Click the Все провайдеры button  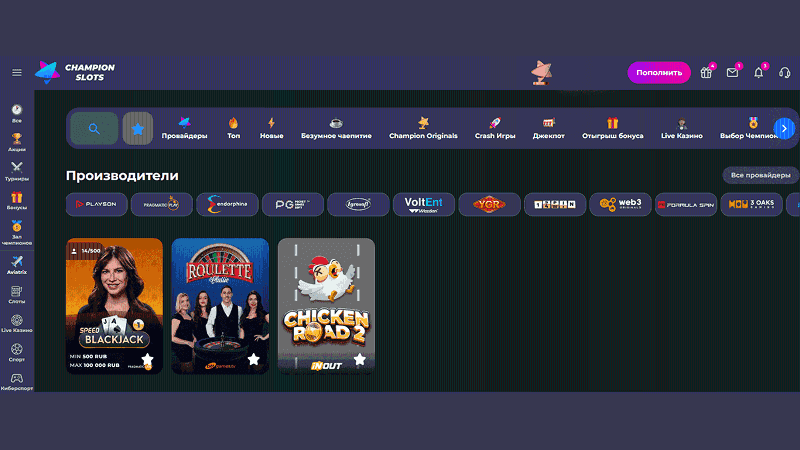(761, 175)
